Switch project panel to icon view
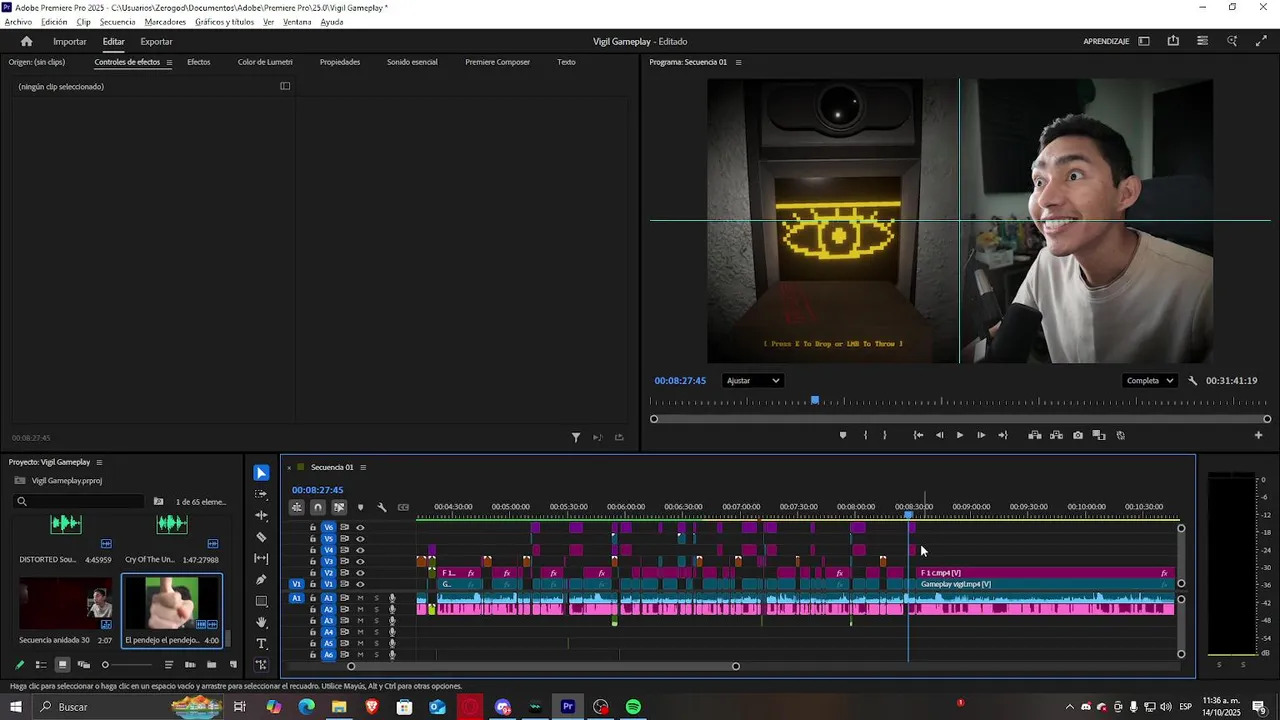Viewport: 1280px width, 720px height. coord(62,665)
